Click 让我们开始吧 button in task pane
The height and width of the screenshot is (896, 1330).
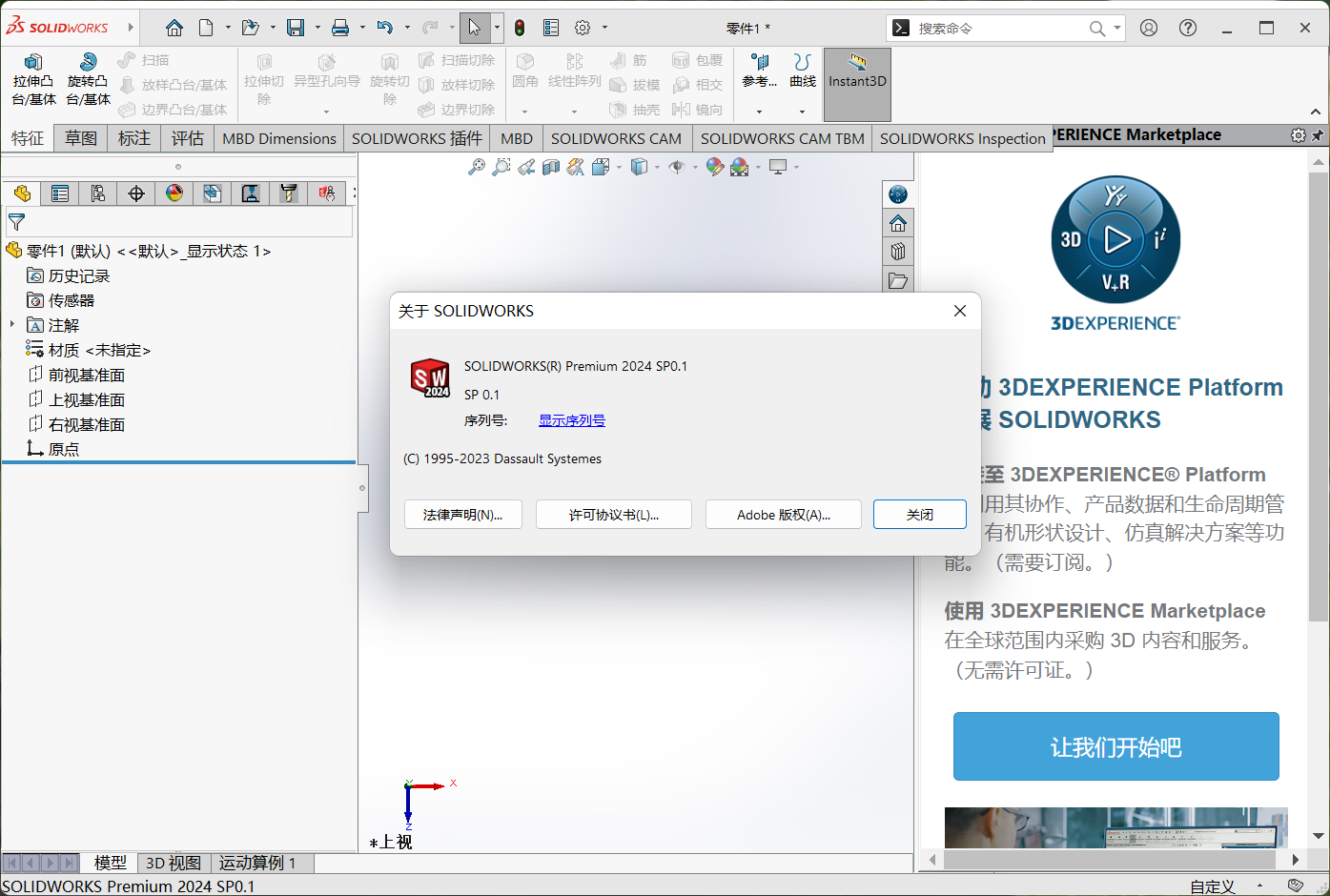1116,746
